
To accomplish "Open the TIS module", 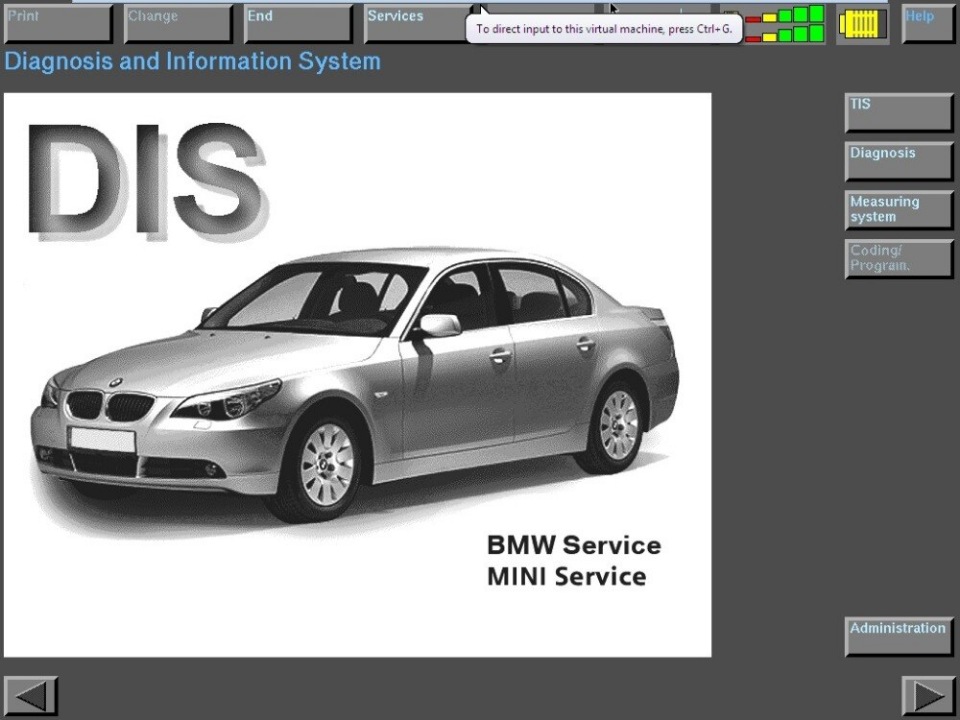I will pyautogui.click(x=899, y=112).
